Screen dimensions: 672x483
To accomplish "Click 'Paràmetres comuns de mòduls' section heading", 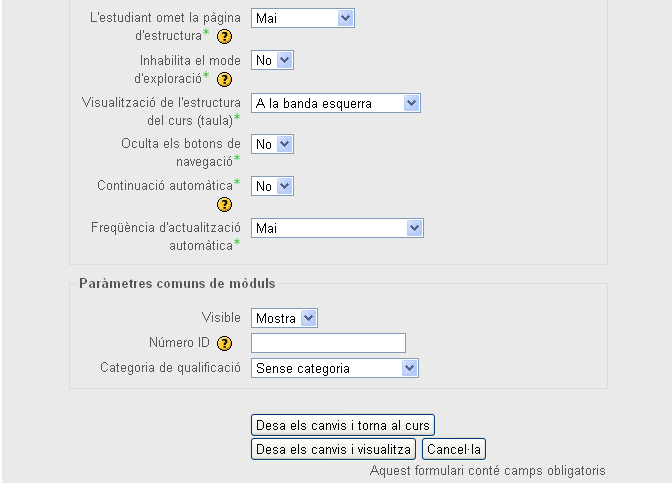I will click(177, 284).
